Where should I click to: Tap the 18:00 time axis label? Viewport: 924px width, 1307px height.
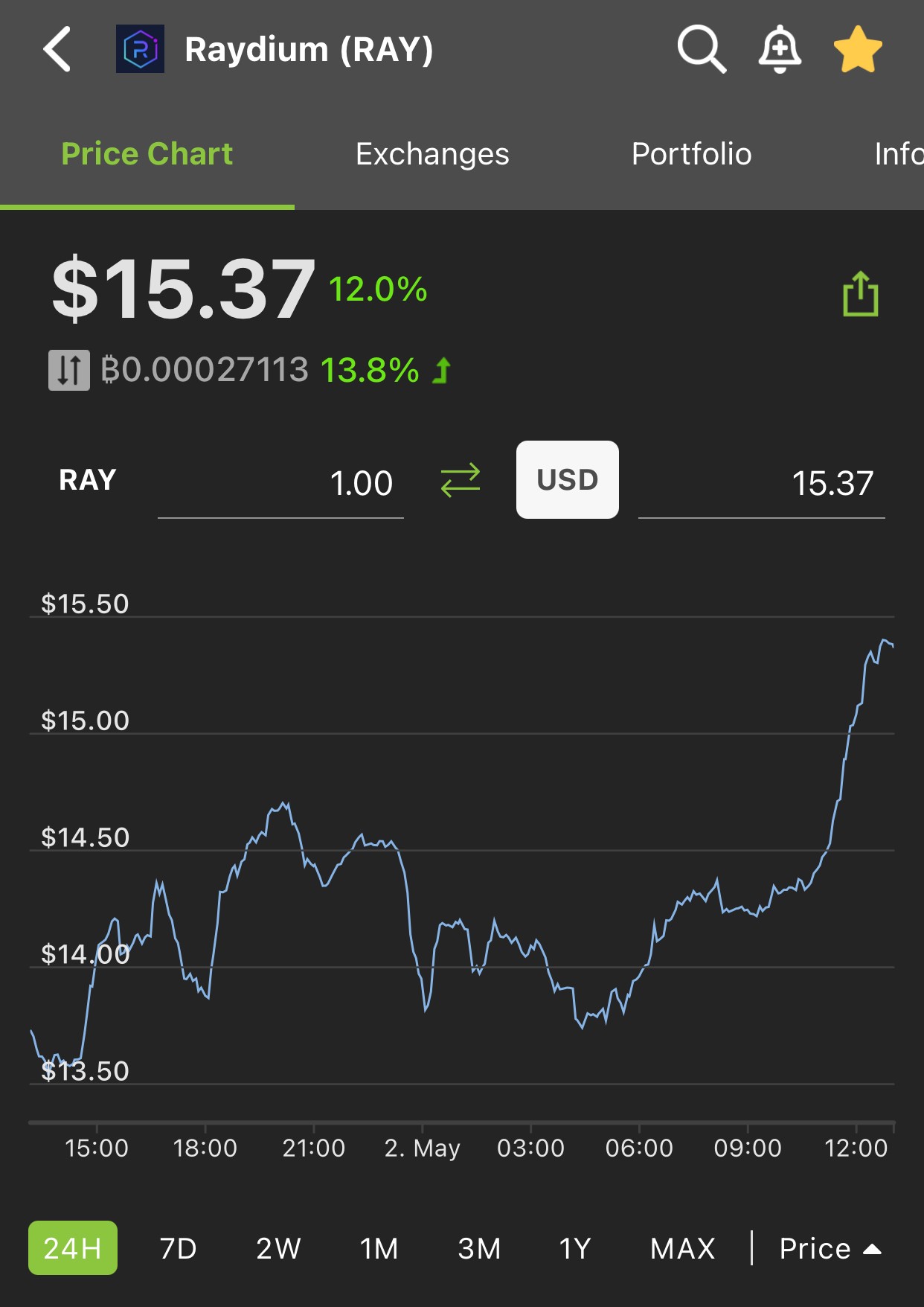(x=205, y=1148)
